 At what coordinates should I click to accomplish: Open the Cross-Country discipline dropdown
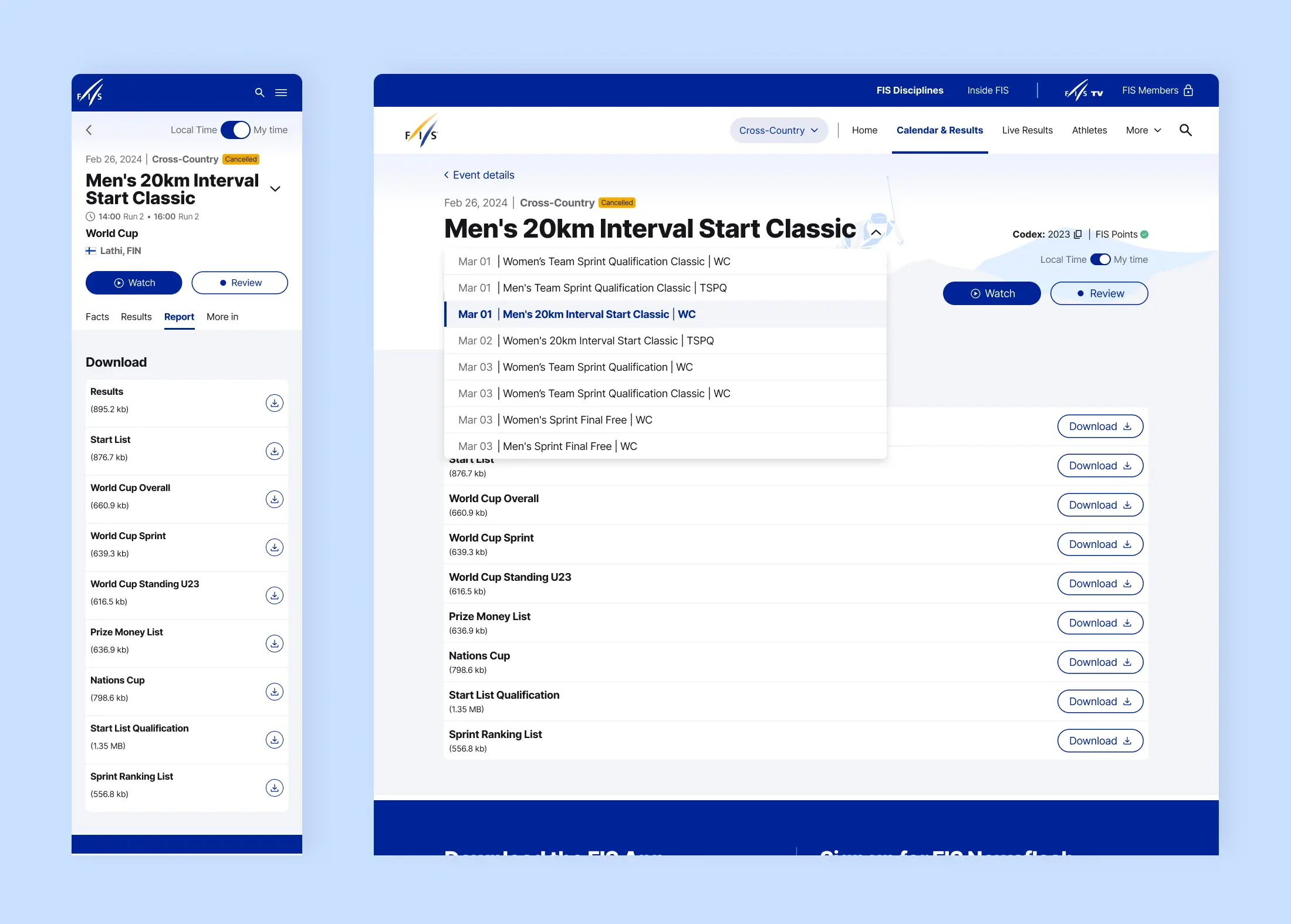pos(779,130)
